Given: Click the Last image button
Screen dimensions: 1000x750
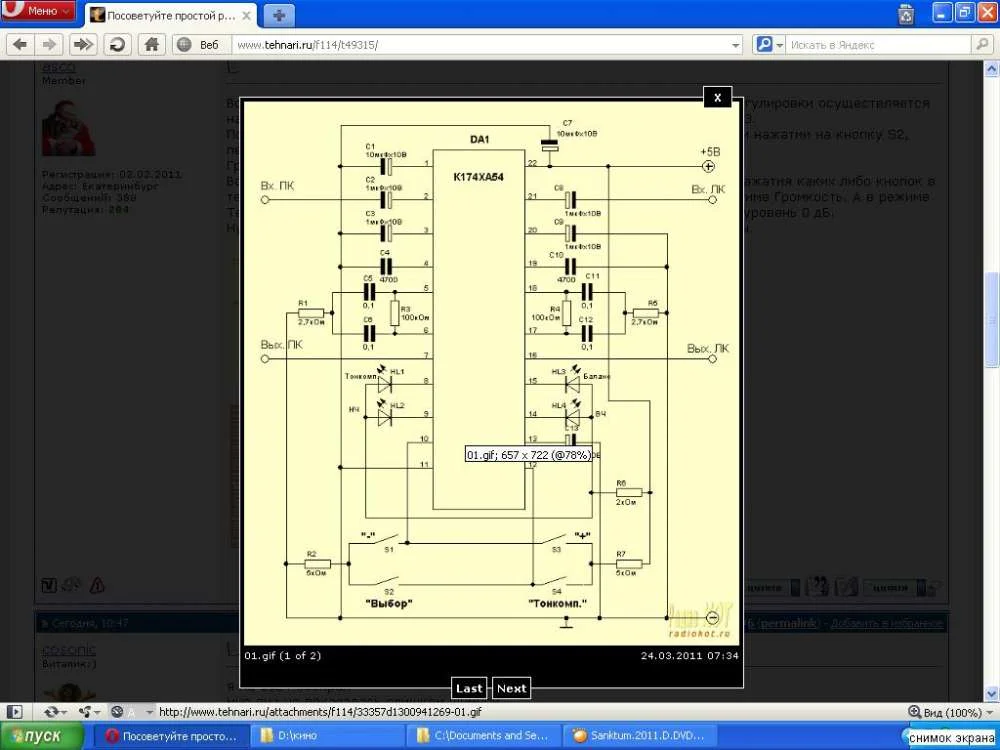Looking at the screenshot, I should coord(469,688).
